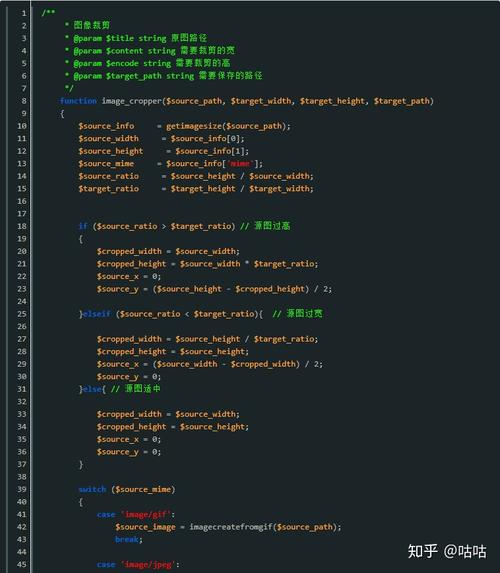Click the comment 源图过高
Viewport: 500px width, 573px height.
point(272,226)
